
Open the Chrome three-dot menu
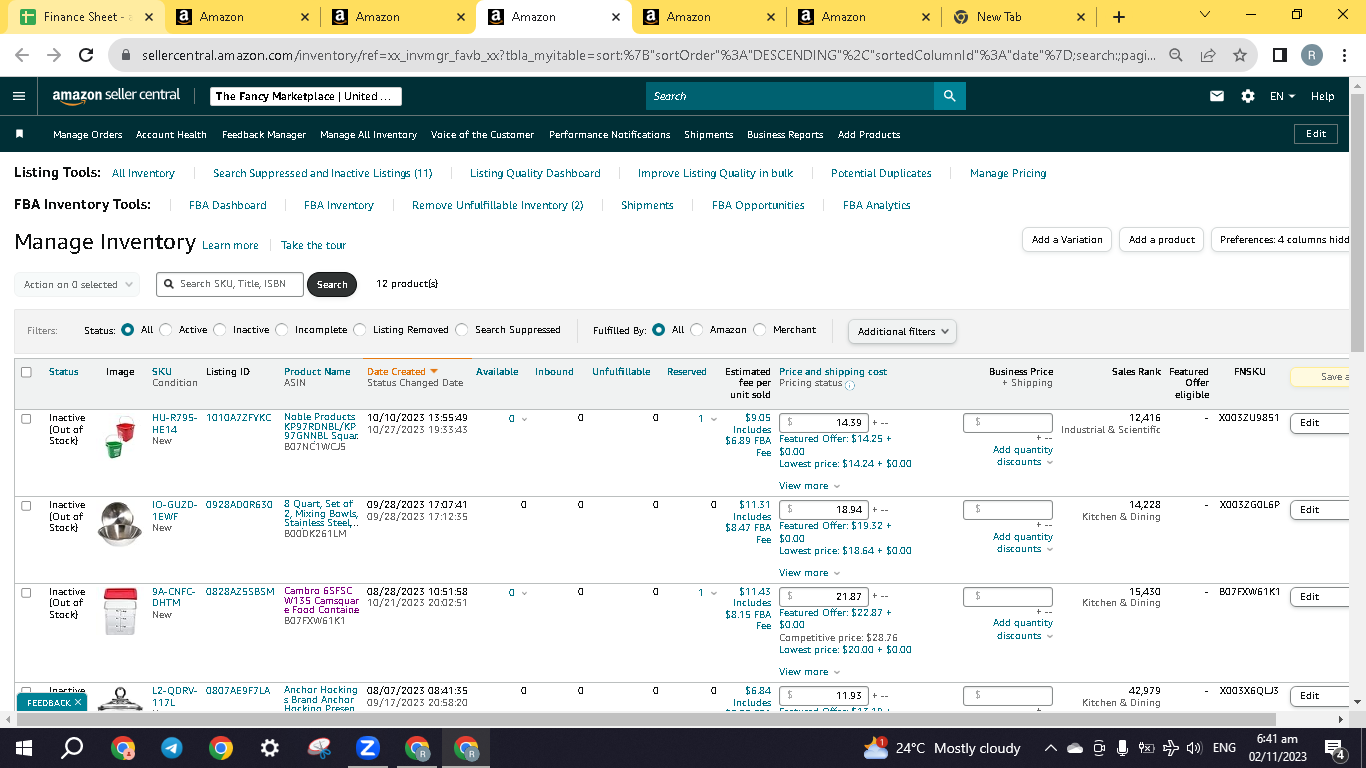coord(1343,56)
